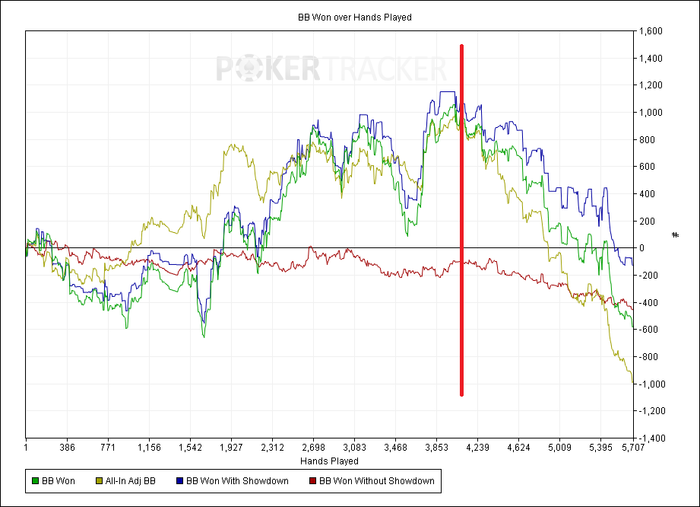Click the 0 value on the y-axis

click(642, 248)
